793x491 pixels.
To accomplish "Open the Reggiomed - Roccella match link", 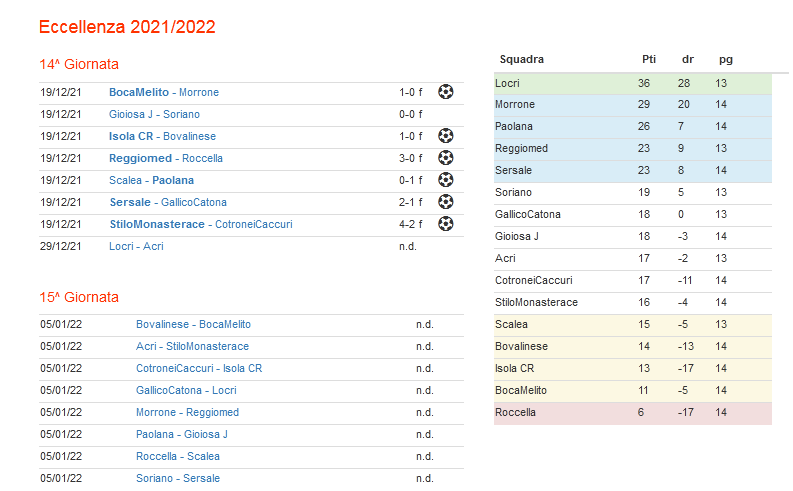I will click(x=166, y=158).
